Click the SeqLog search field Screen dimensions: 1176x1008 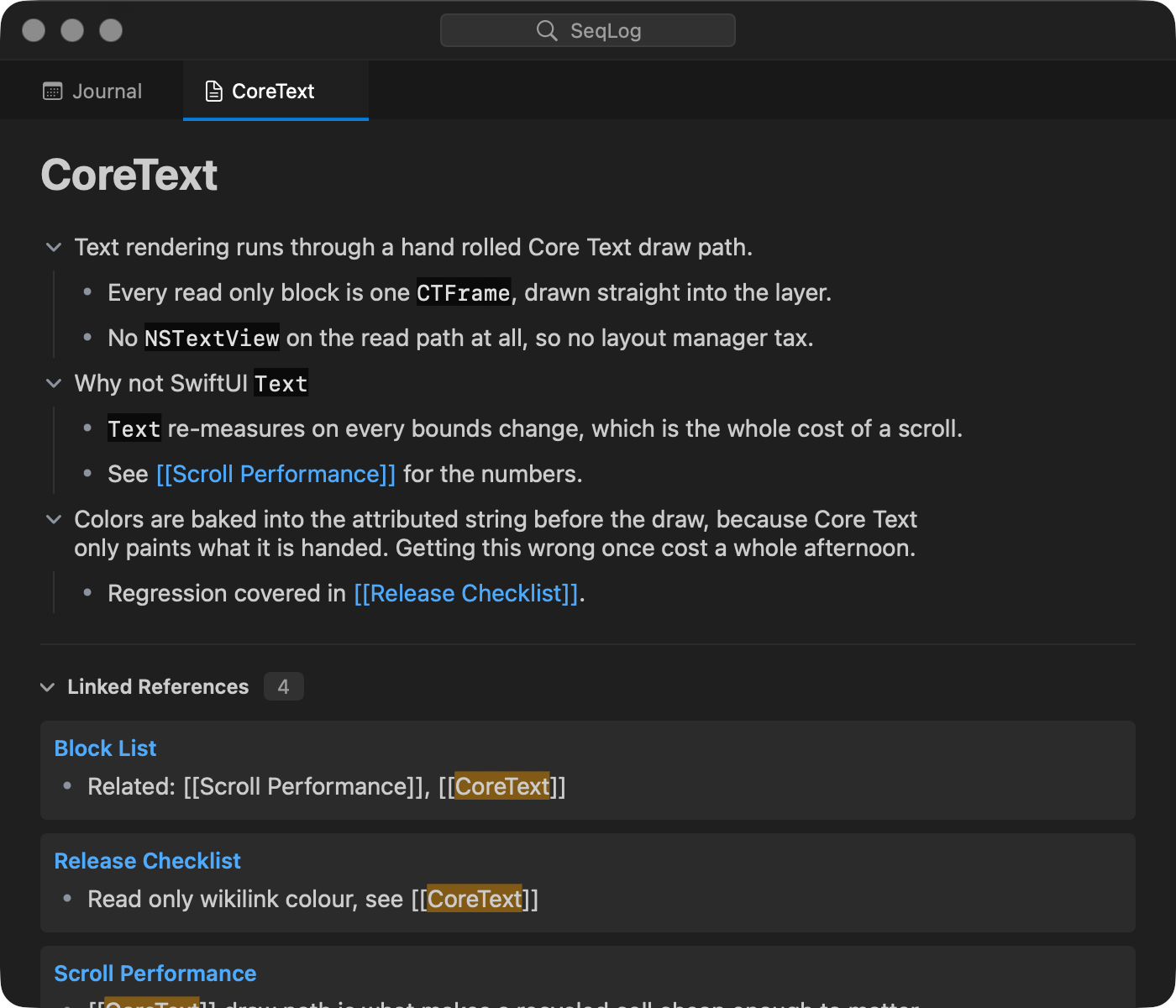pos(588,30)
